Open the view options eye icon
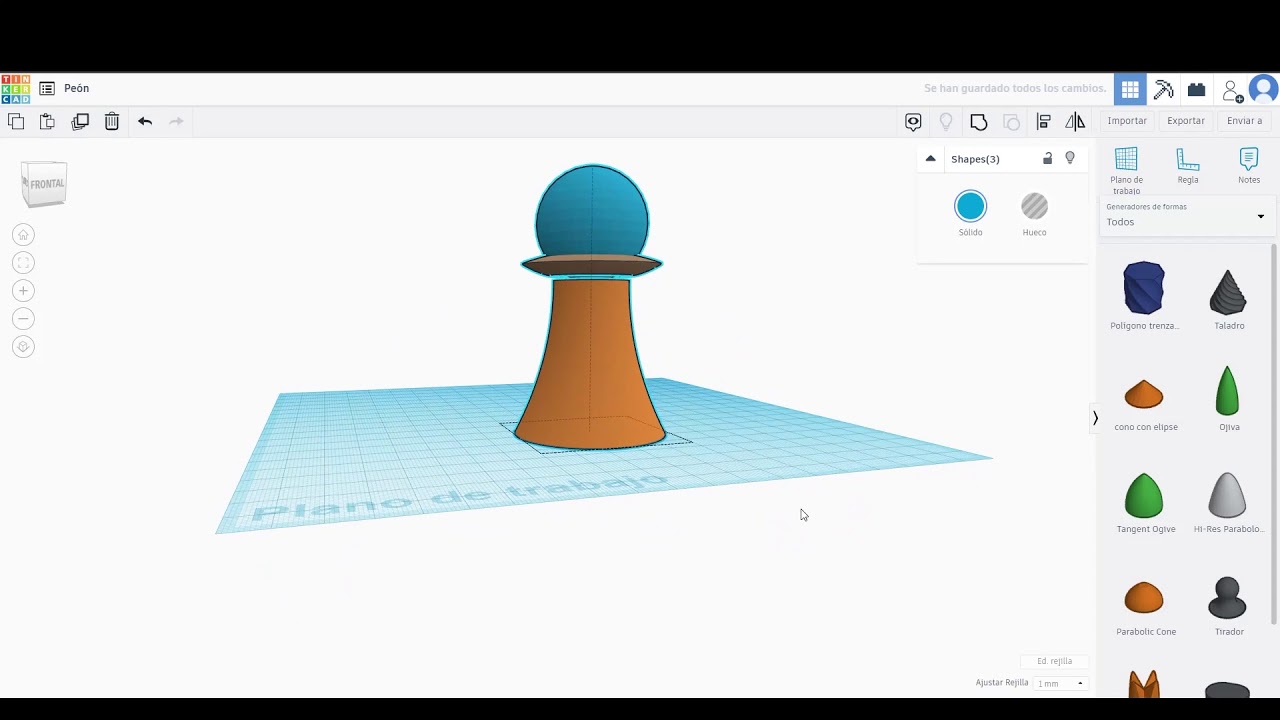The height and width of the screenshot is (720, 1280). click(x=913, y=122)
